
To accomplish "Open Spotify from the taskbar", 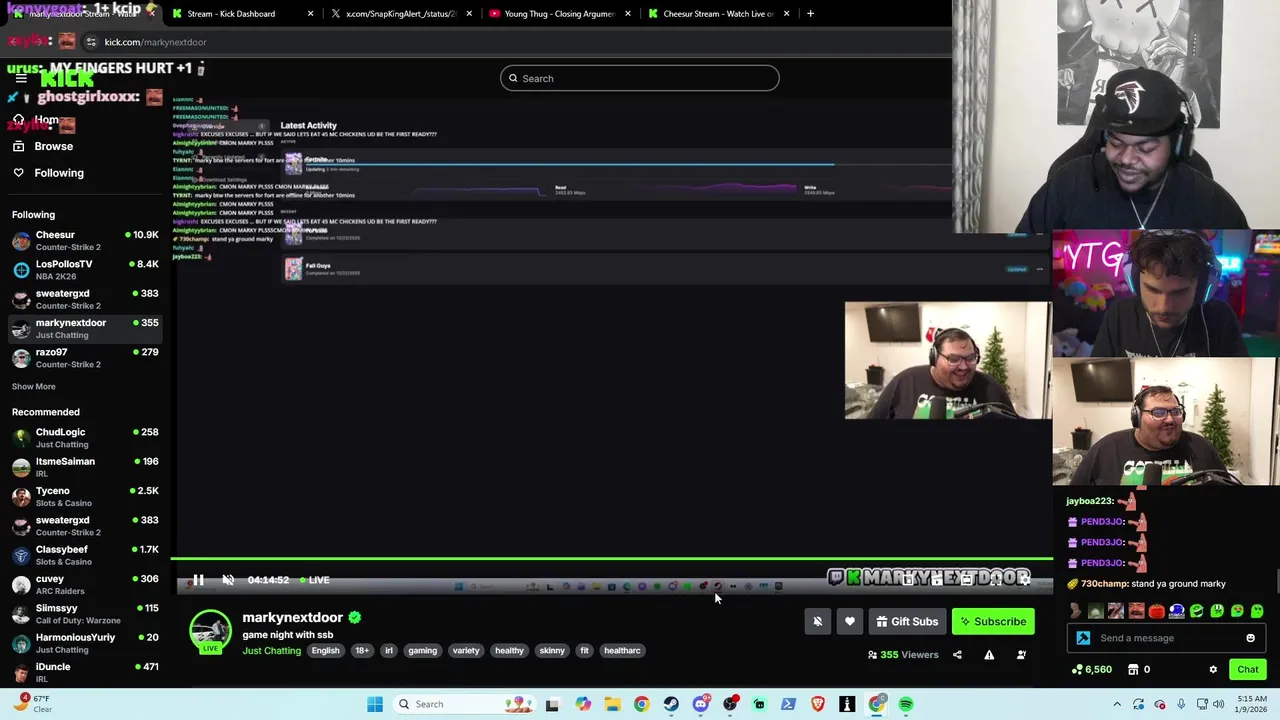I will (906, 704).
